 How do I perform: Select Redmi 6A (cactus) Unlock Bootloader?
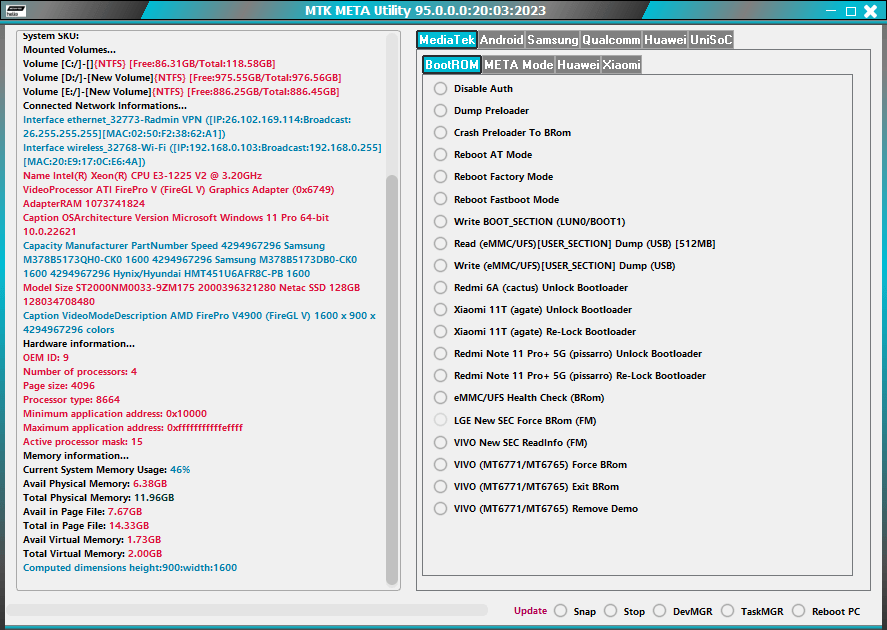point(440,287)
